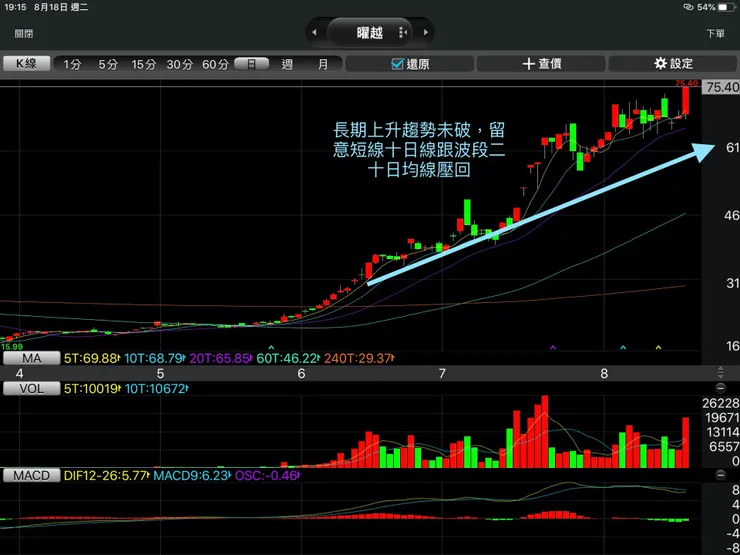Select the 日 daily interval
Image resolution: width=740 pixels, height=555 pixels.
pos(252,64)
